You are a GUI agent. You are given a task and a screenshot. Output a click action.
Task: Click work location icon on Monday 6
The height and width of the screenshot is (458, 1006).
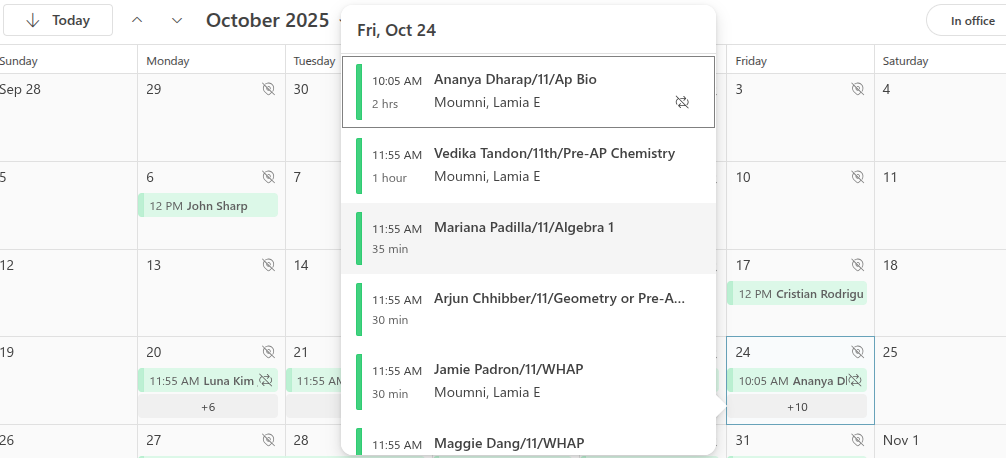pos(268,177)
